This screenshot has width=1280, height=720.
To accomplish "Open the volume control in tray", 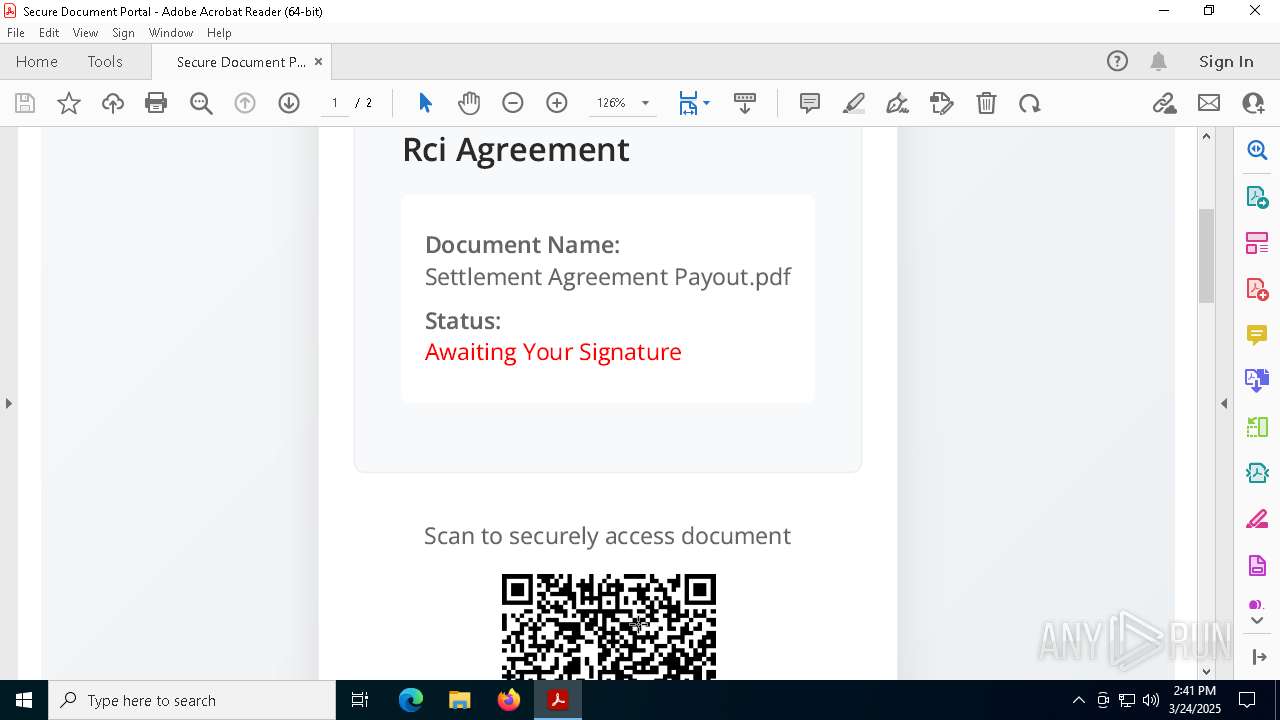I will [1151, 700].
